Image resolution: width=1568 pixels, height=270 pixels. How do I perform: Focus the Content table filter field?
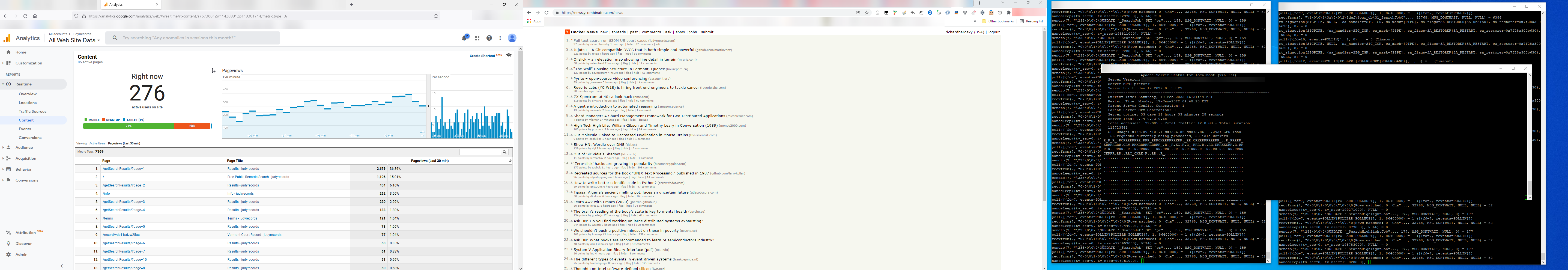(480, 152)
